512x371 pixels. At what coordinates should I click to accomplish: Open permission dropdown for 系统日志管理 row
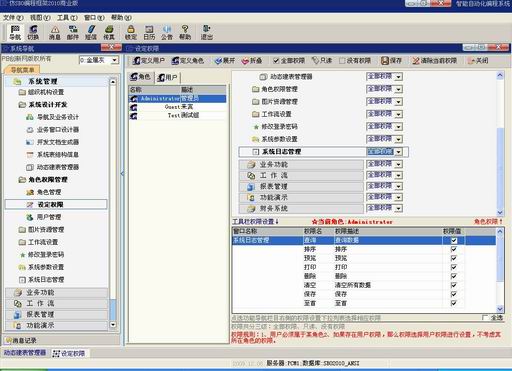pyautogui.click(x=398, y=152)
